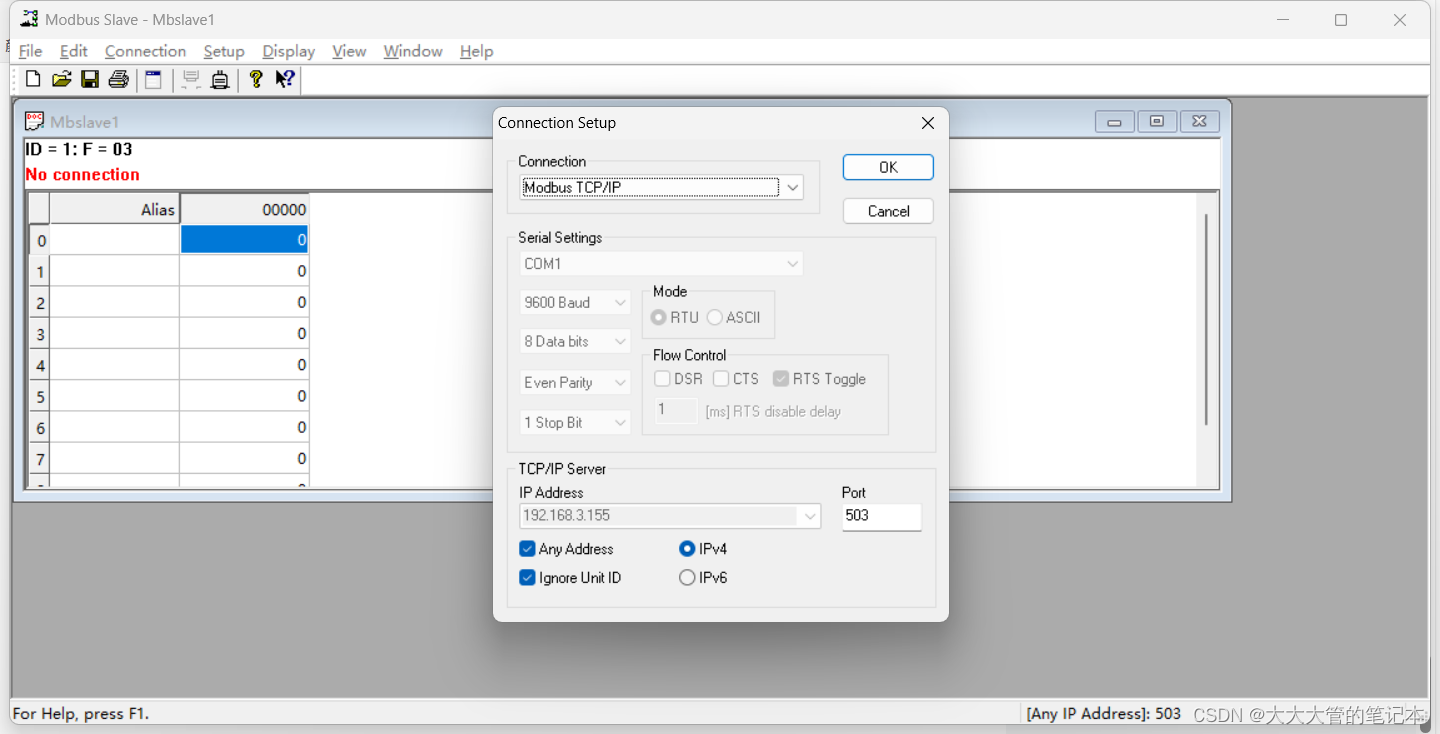The height and width of the screenshot is (734, 1440).
Task: Click the value cell in row 2
Action: point(244,302)
